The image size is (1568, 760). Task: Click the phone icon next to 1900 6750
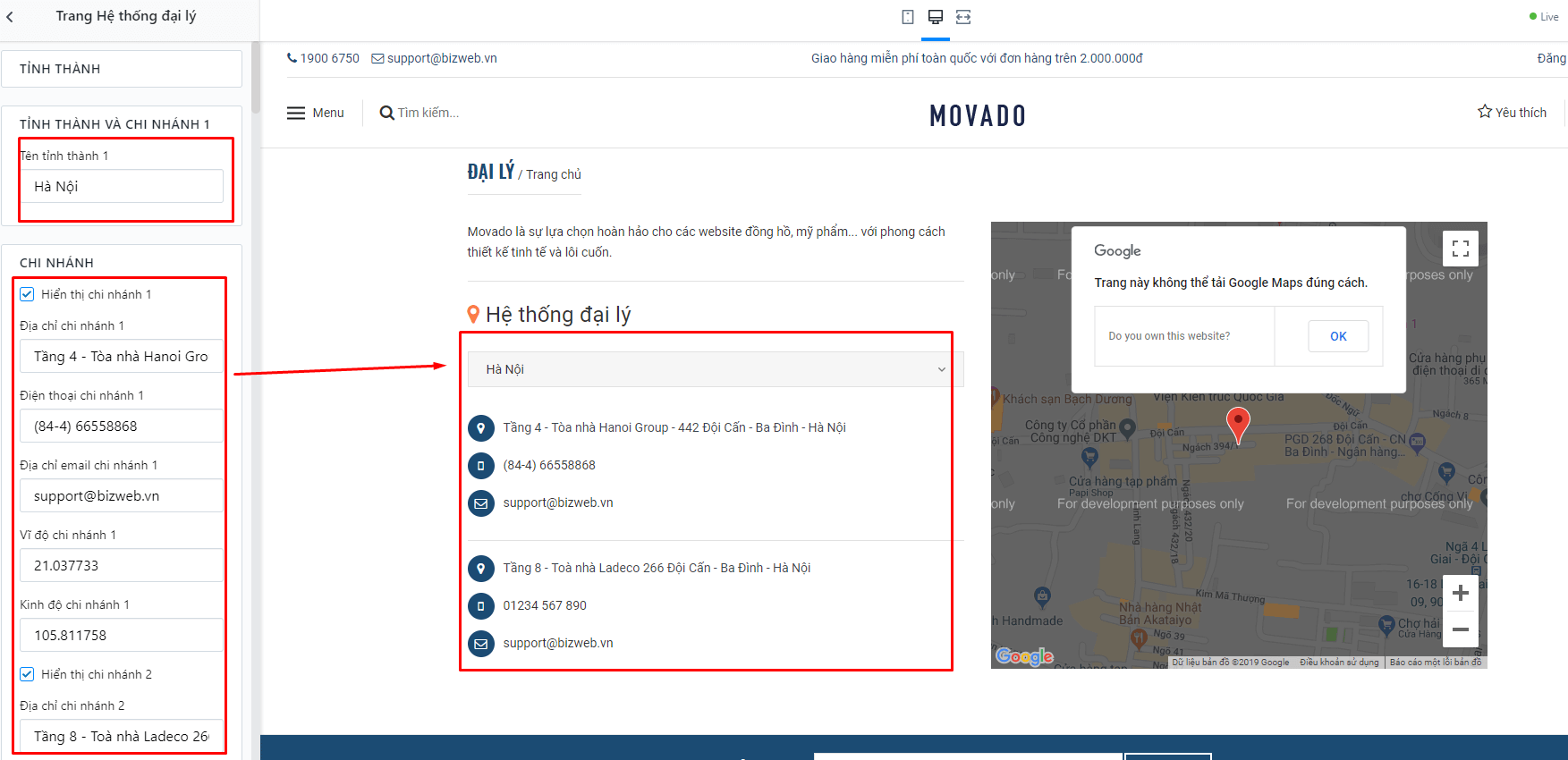292,58
